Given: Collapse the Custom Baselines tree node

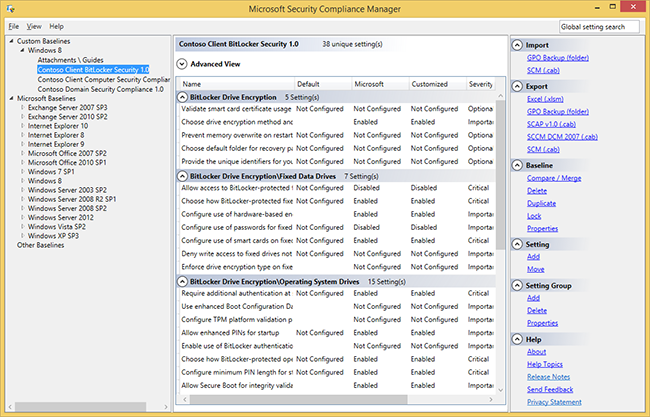Looking at the screenshot, I should [11, 41].
